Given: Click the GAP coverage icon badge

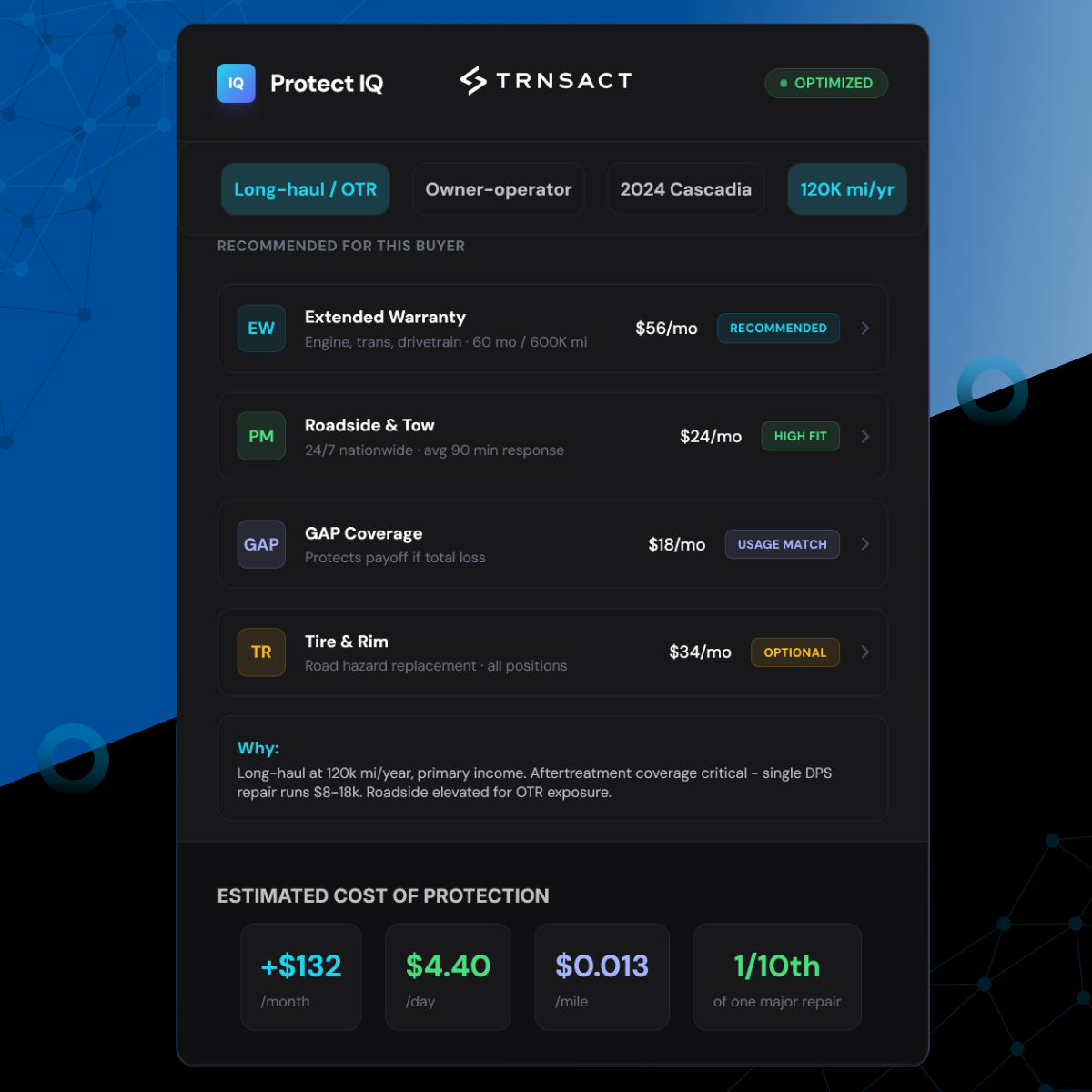Looking at the screenshot, I should pos(261,544).
